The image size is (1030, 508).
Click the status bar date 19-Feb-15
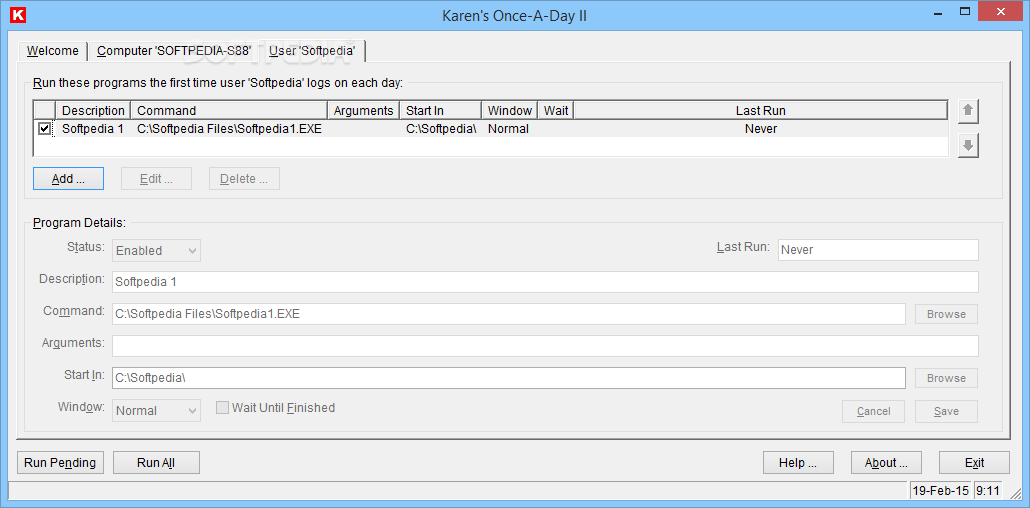pos(941,490)
